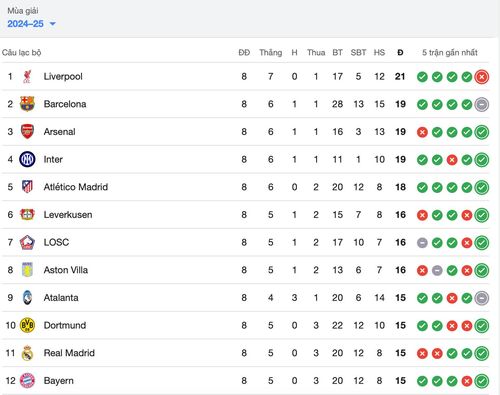Screen dimensions: 500x395
Task: Click the Liverpool club crest
Action: click(x=27, y=77)
